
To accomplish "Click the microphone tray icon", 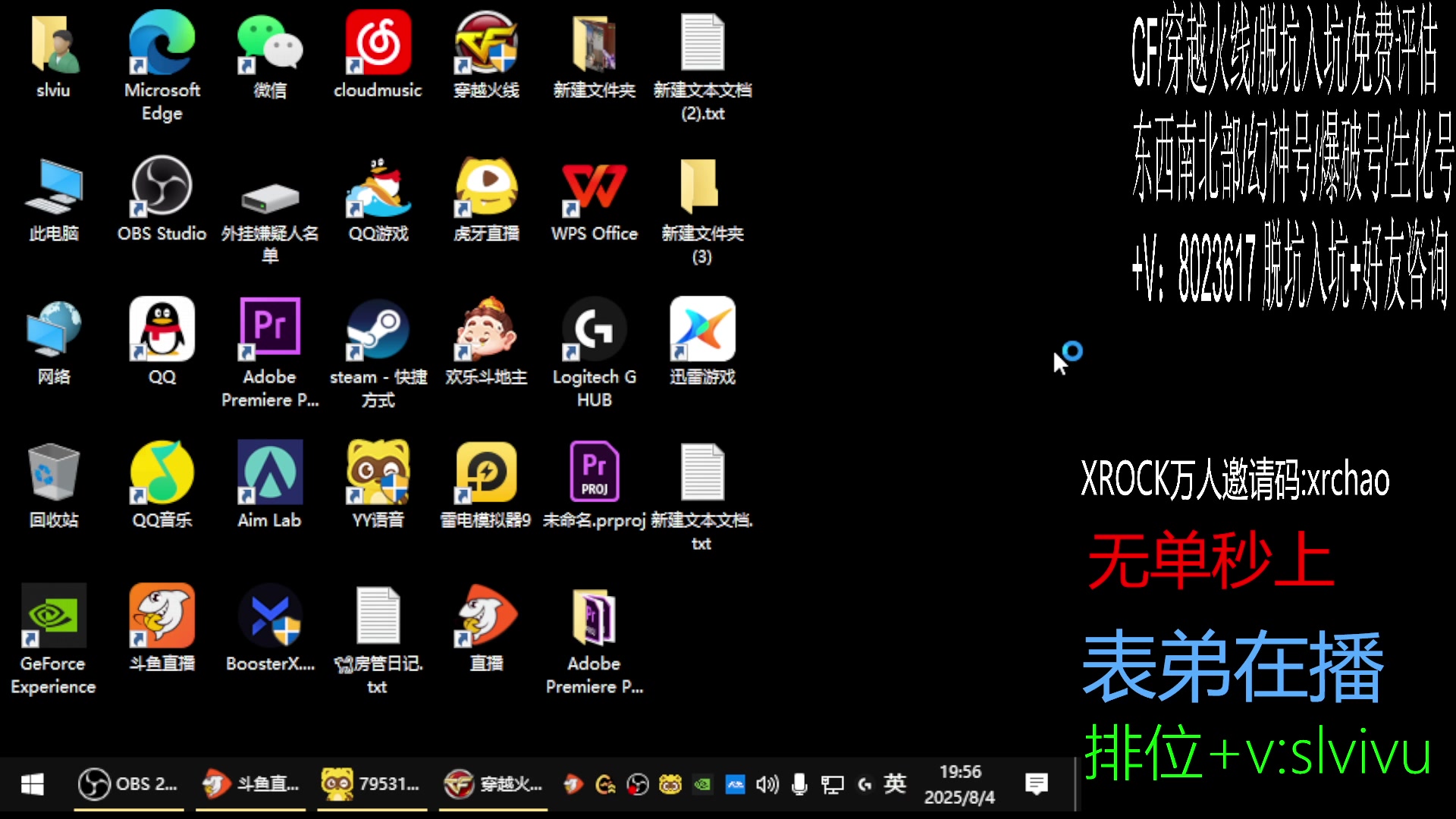I will pos(799,784).
